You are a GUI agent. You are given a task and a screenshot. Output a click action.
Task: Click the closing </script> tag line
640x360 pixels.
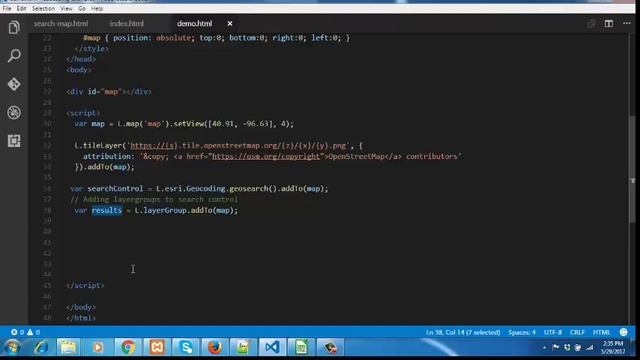click(x=85, y=285)
